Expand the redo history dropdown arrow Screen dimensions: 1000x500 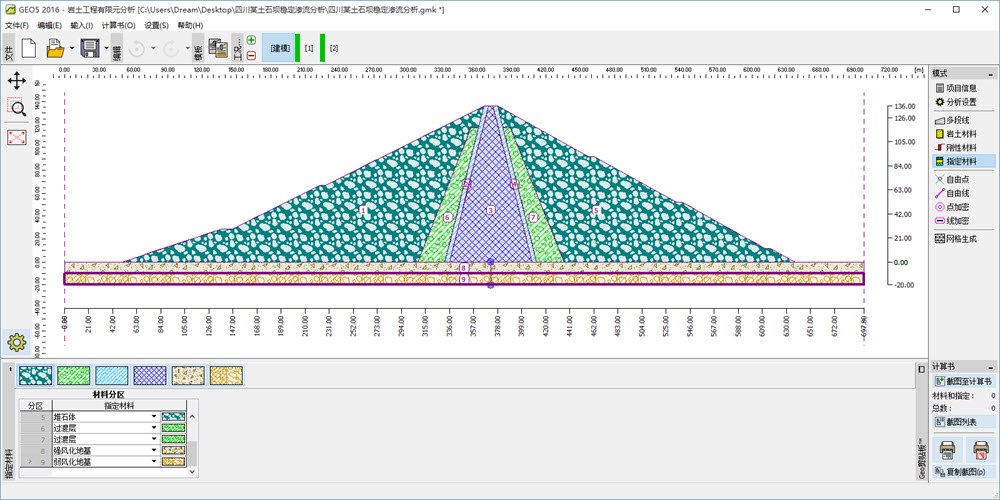pyautogui.click(x=188, y=48)
